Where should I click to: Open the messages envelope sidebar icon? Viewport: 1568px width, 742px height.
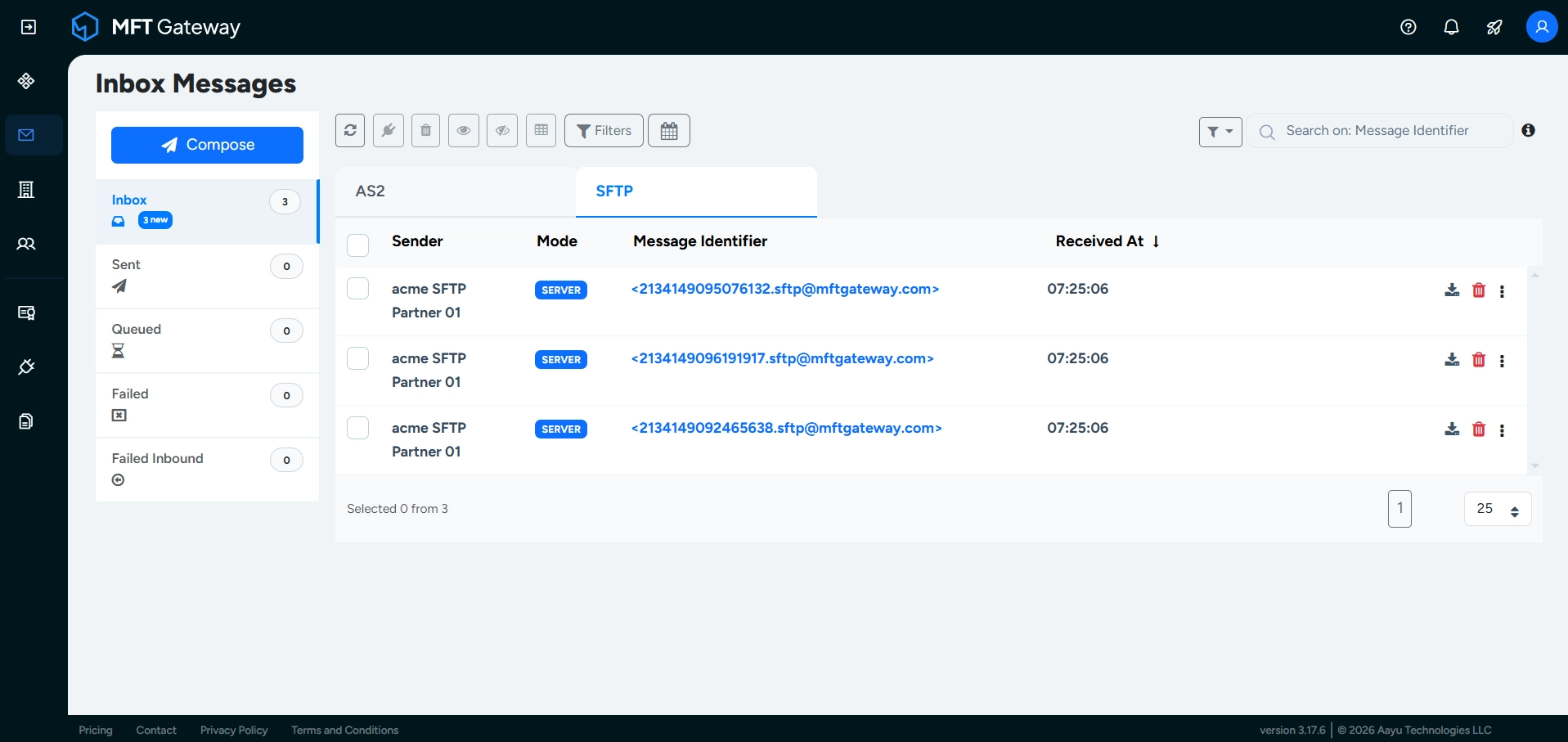26,135
